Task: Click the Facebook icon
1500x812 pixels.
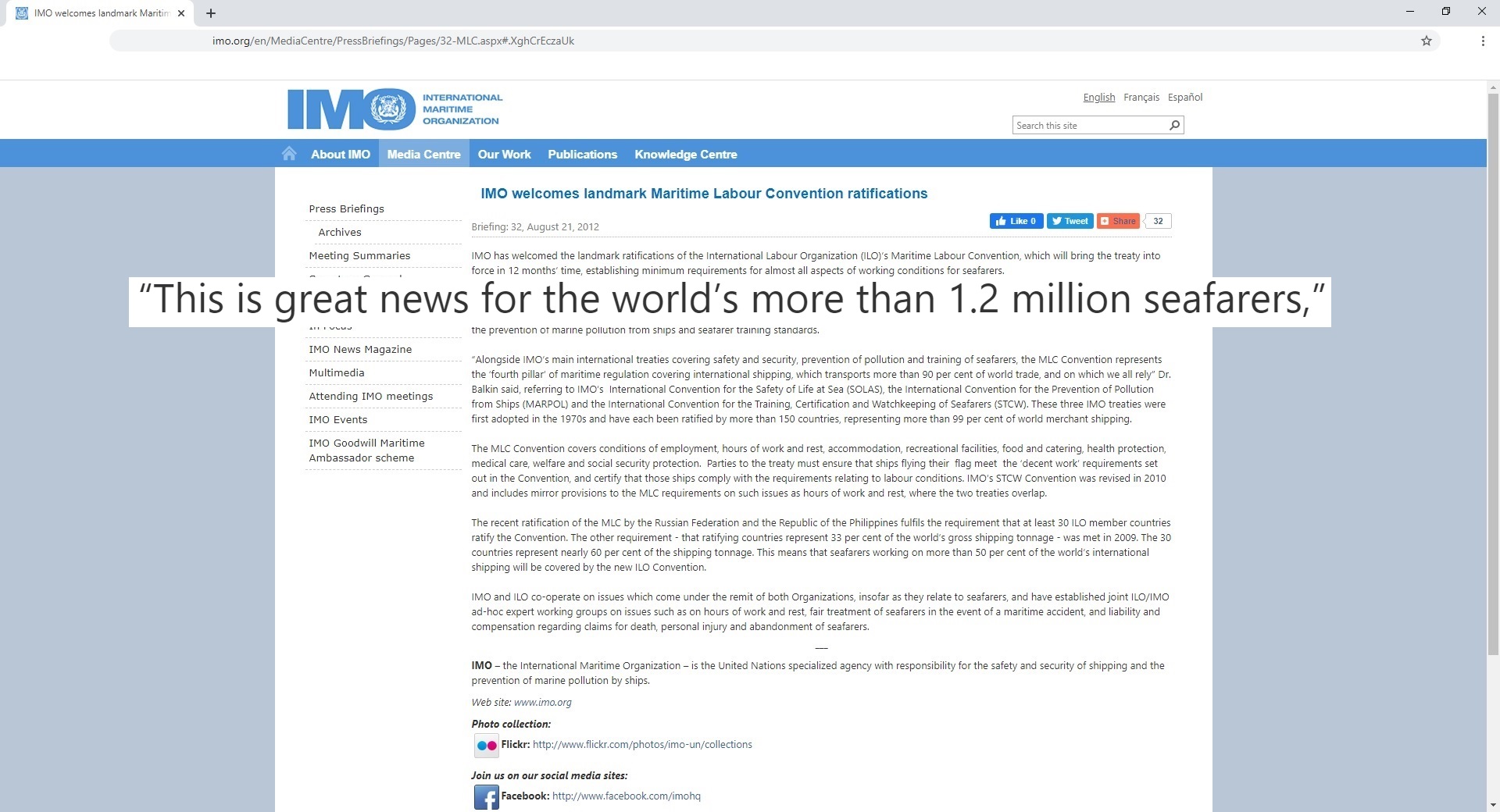Action: pyautogui.click(x=486, y=797)
